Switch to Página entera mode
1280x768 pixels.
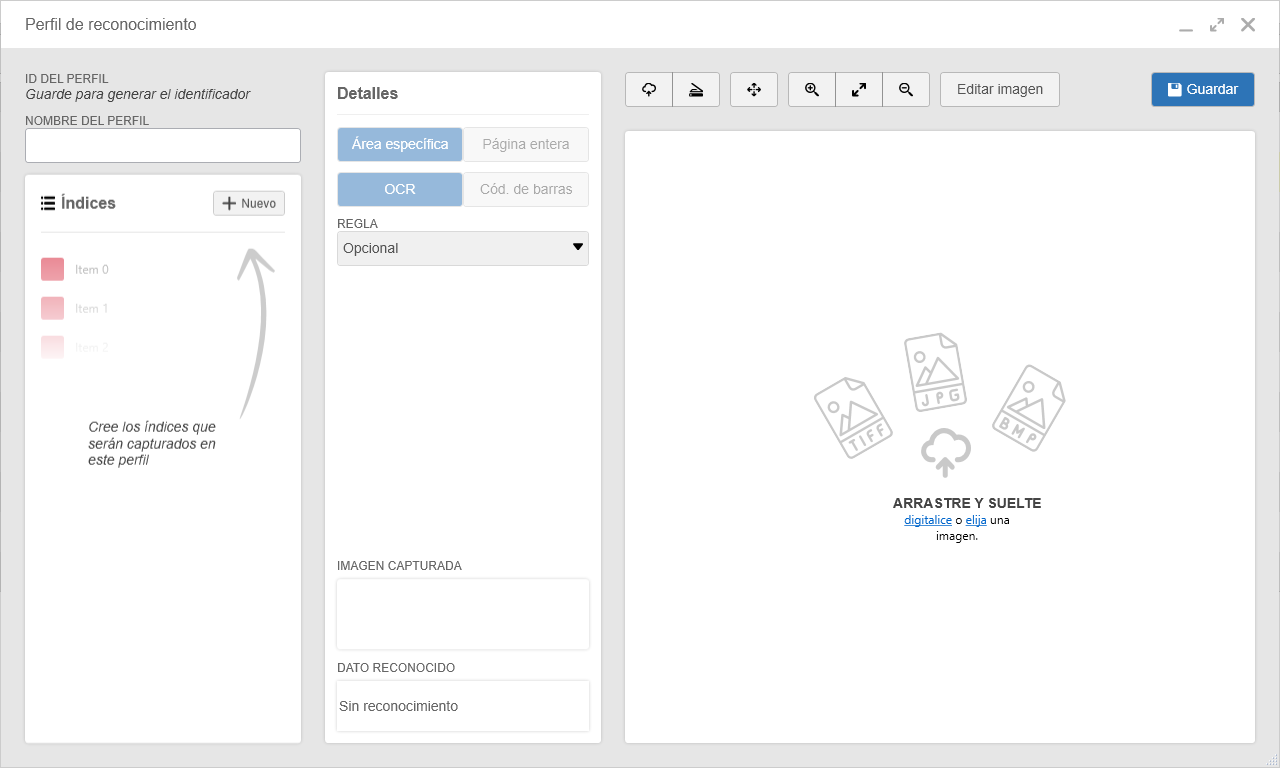[526, 144]
